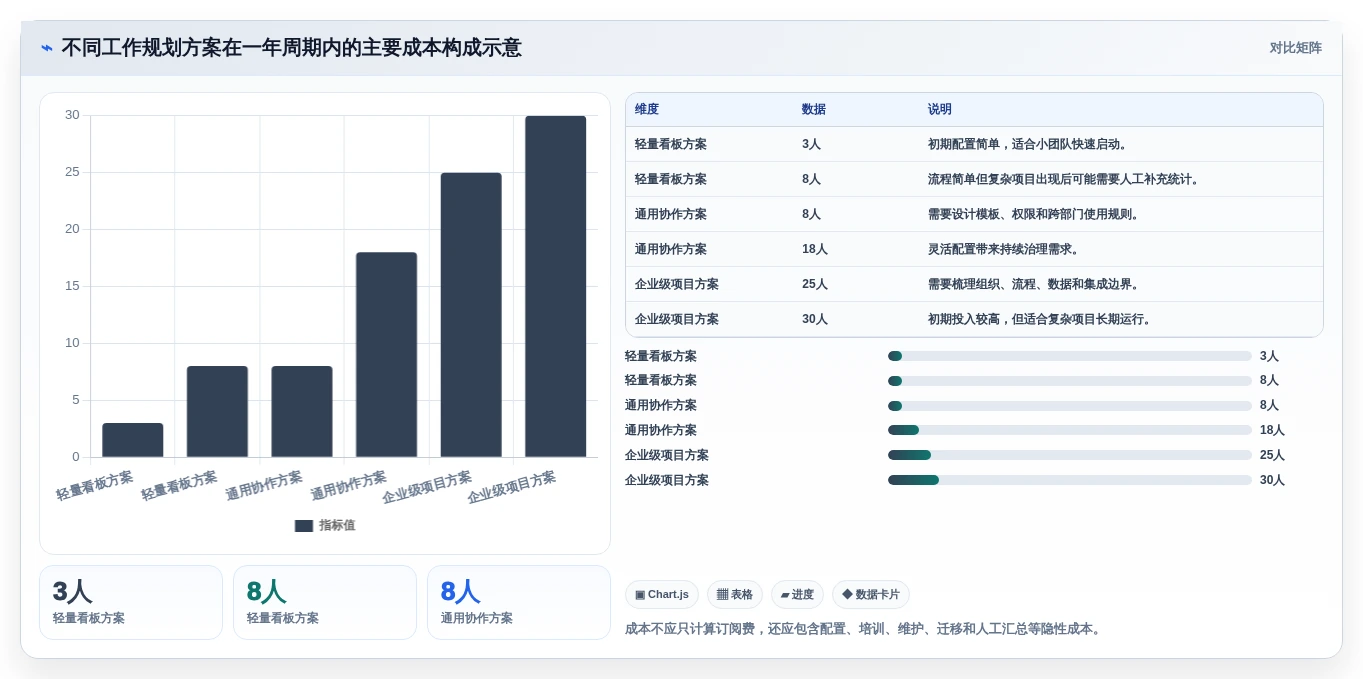The image size is (1363, 679).
Task: Click the 企业级项目方案 progress bar showing 30人
Action: 1070,480
